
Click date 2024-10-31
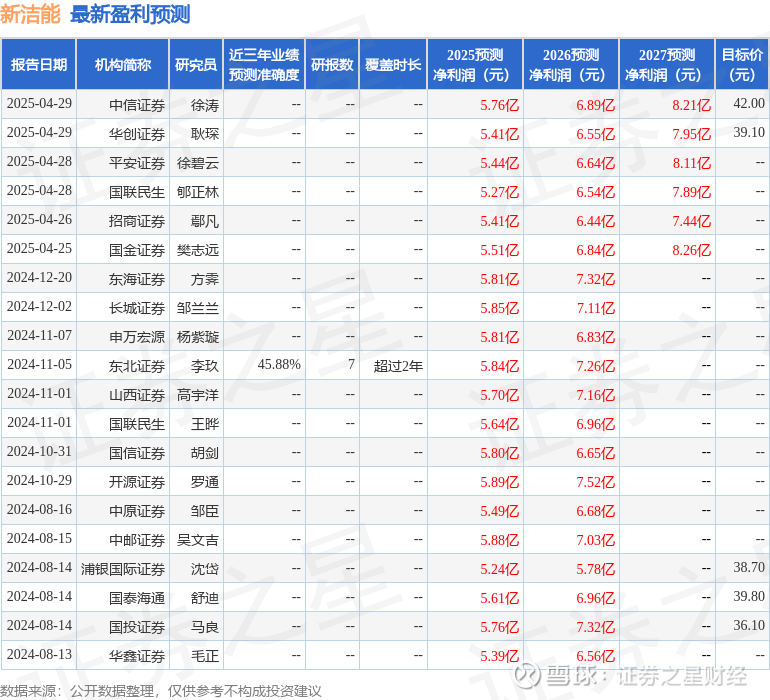pyautogui.click(x=39, y=451)
